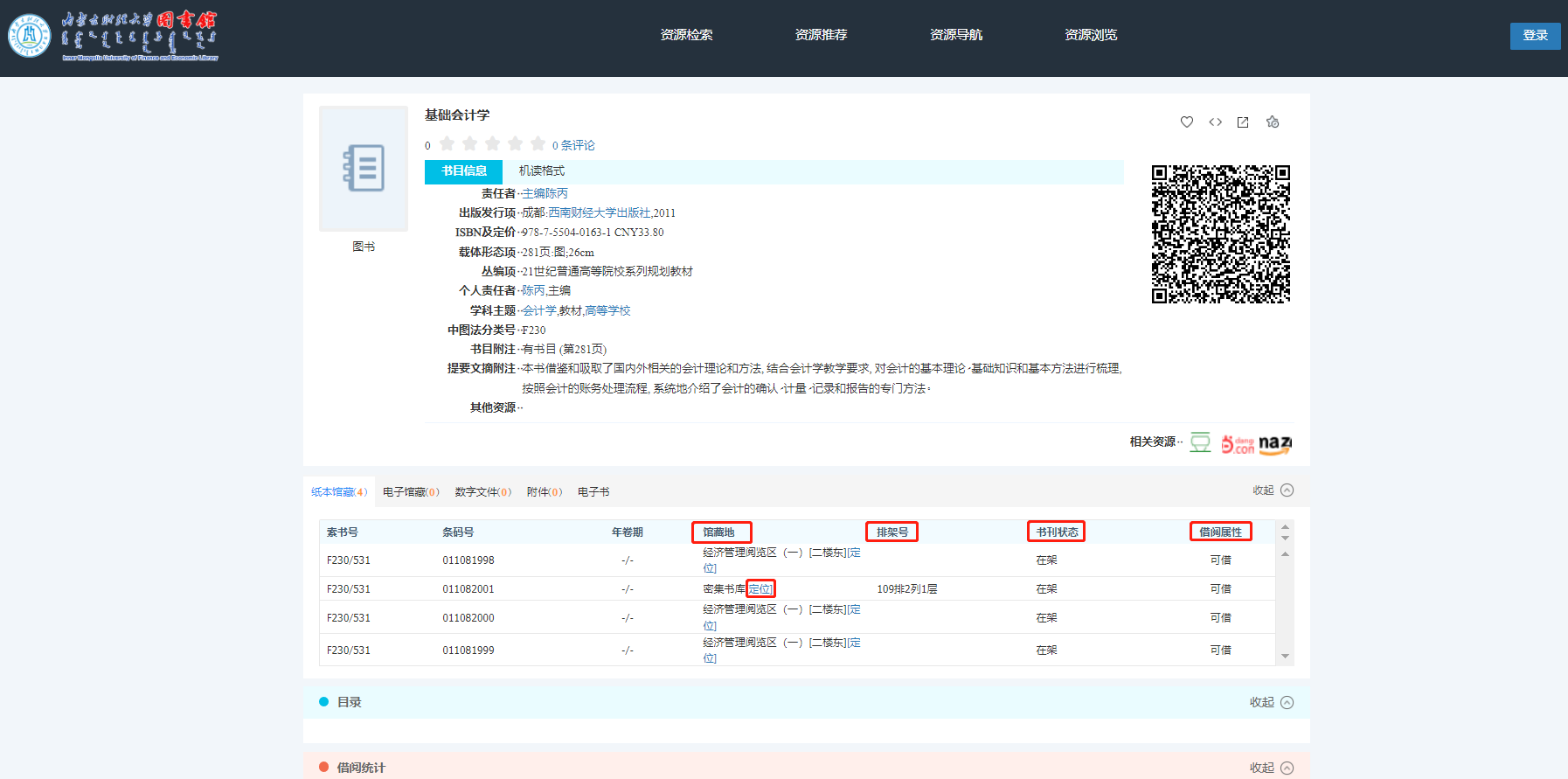The width and height of the screenshot is (1568, 779).
Task: Click the library logo in header
Action: (113, 36)
